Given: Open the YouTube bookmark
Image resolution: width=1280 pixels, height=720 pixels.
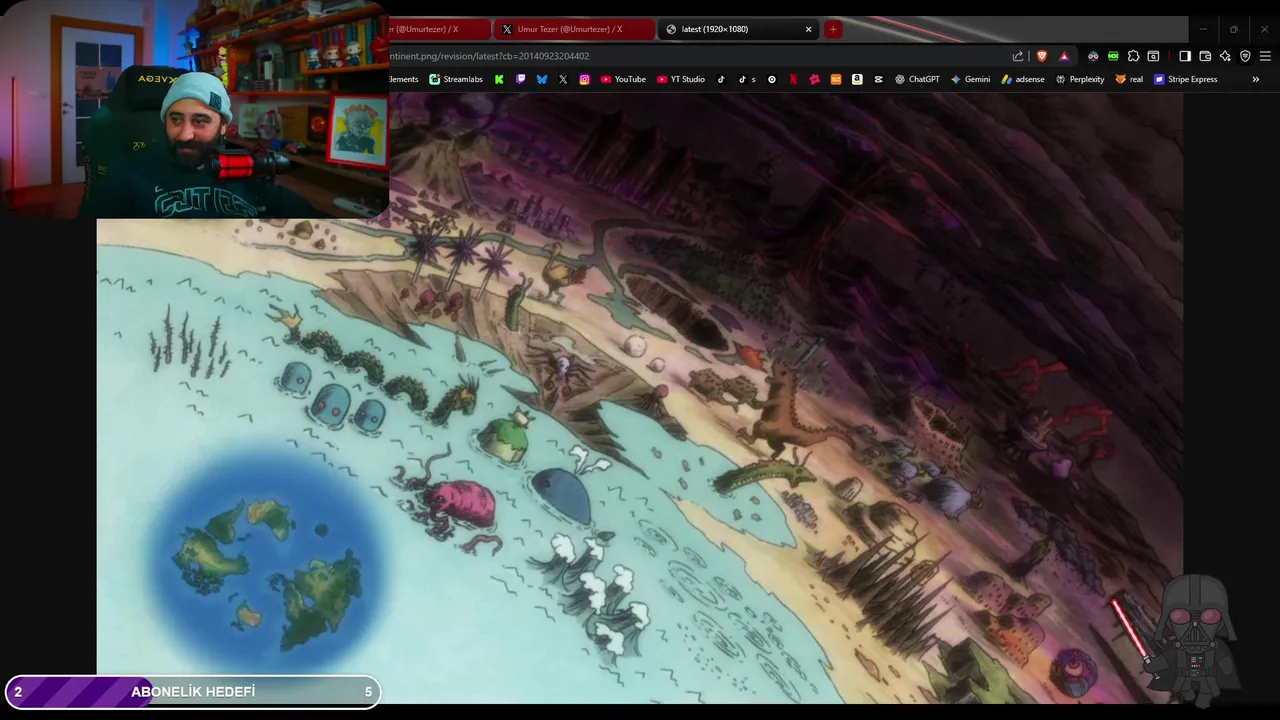Looking at the screenshot, I should [623, 79].
